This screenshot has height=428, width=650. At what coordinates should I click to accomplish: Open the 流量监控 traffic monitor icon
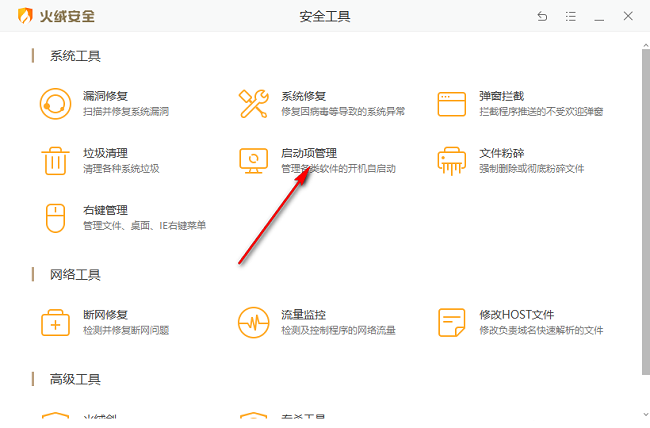(x=253, y=322)
